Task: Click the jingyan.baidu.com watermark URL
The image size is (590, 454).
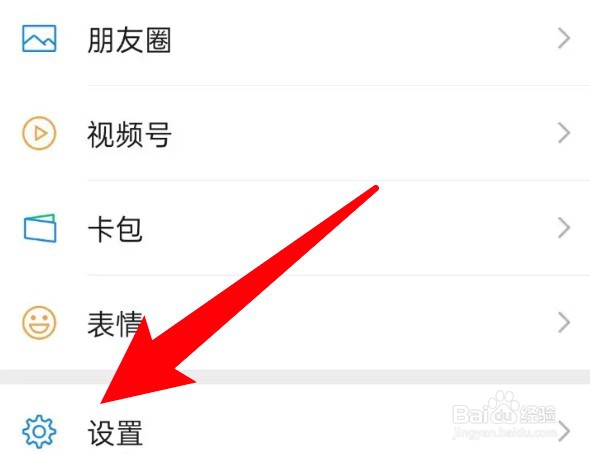Action: point(504,432)
